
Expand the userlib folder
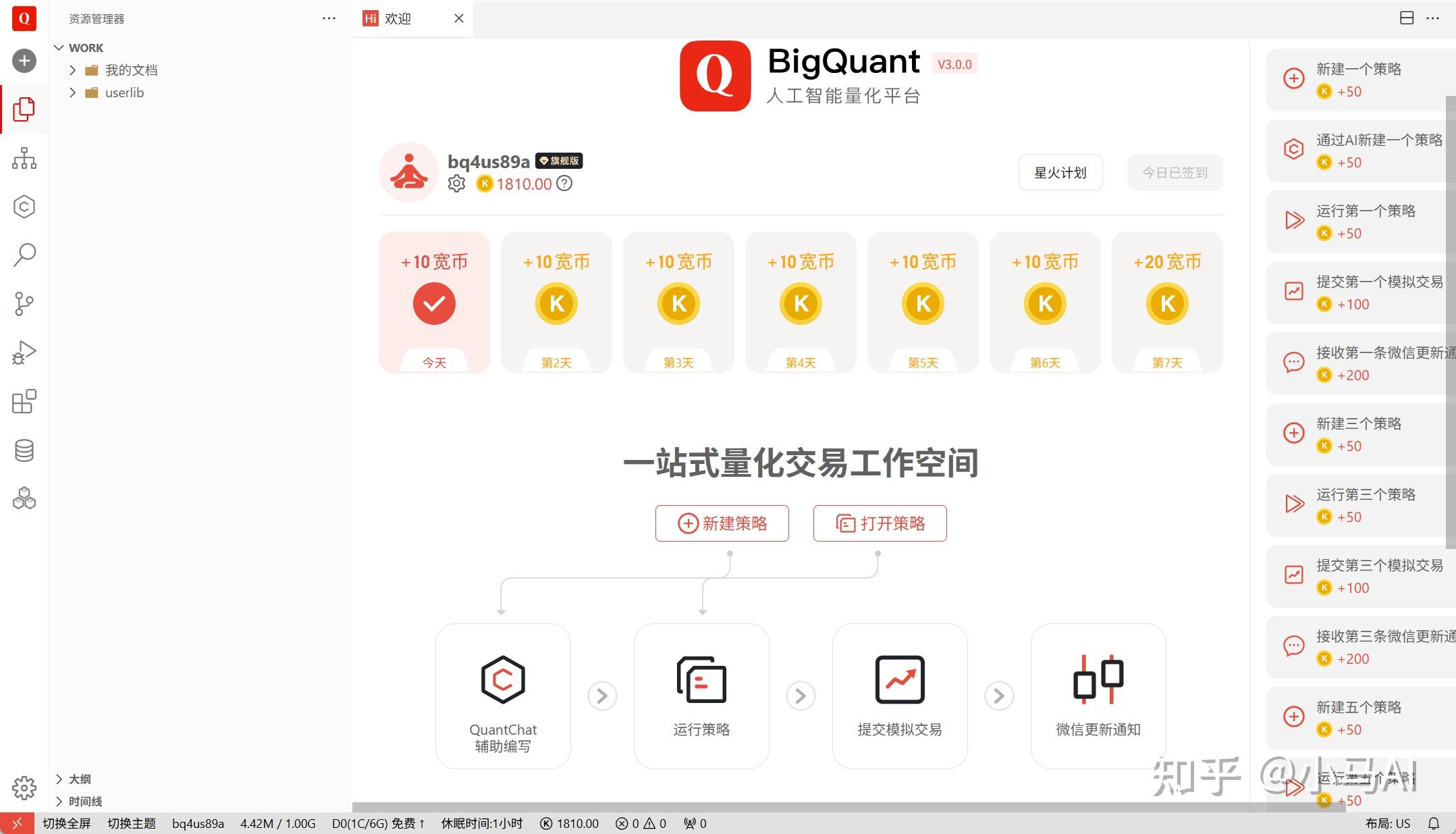[x=125, y=93]
